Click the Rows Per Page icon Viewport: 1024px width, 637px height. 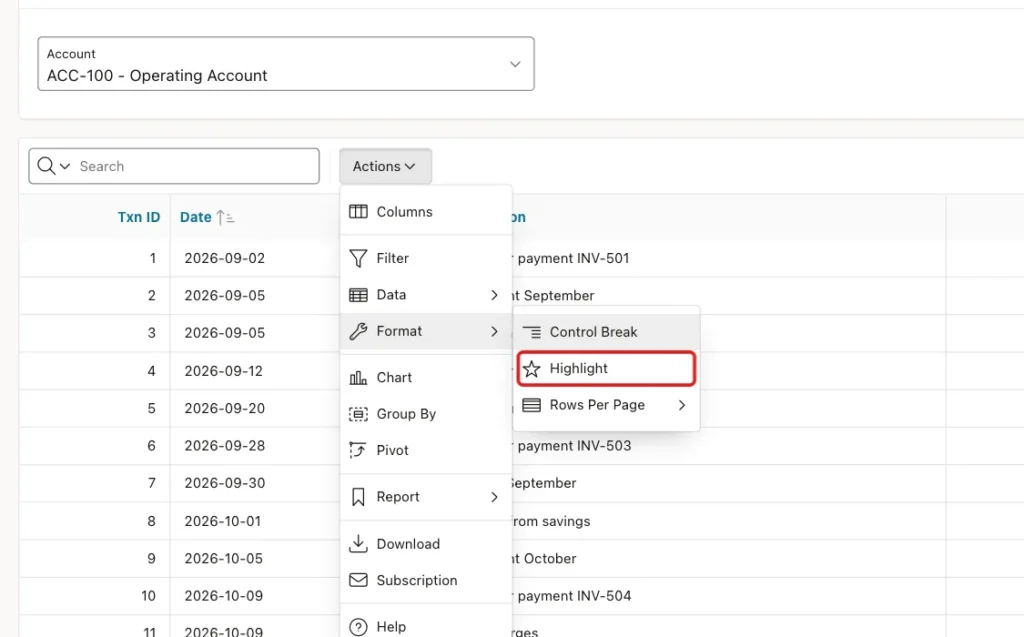pos(532,405)
